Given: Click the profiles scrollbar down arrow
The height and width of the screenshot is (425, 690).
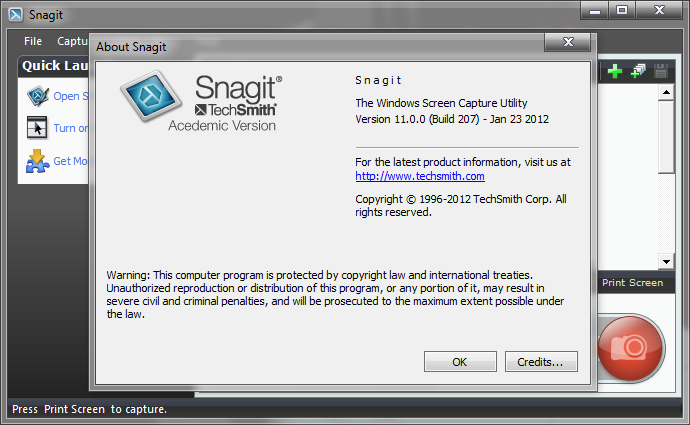Looking at the screenshot, I should [666, 262].
